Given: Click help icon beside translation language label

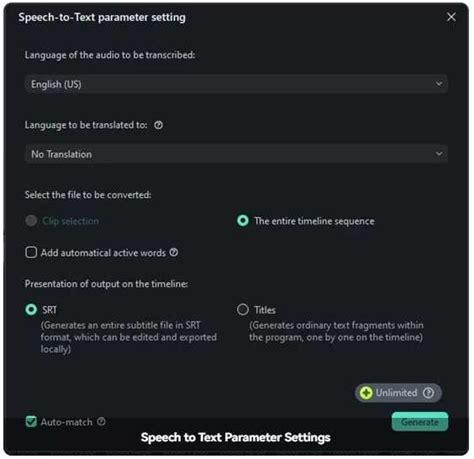Looking at the screenshot, I should pos(159,125).
